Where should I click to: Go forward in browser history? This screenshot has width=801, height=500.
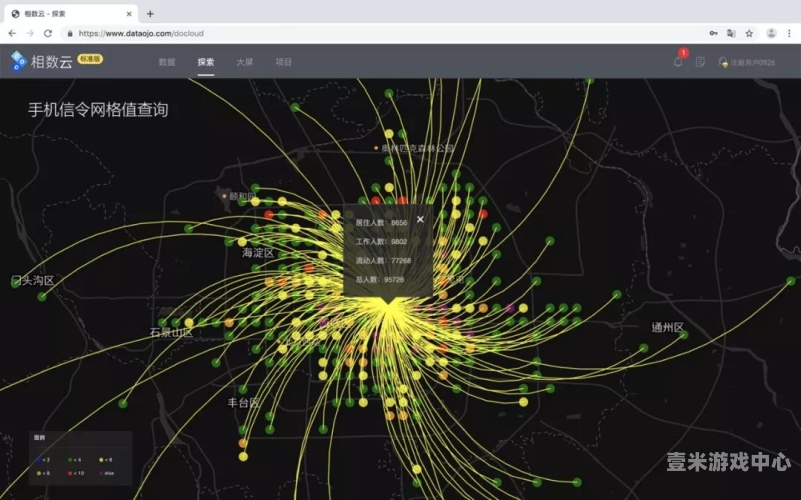(x=30, y=33)
